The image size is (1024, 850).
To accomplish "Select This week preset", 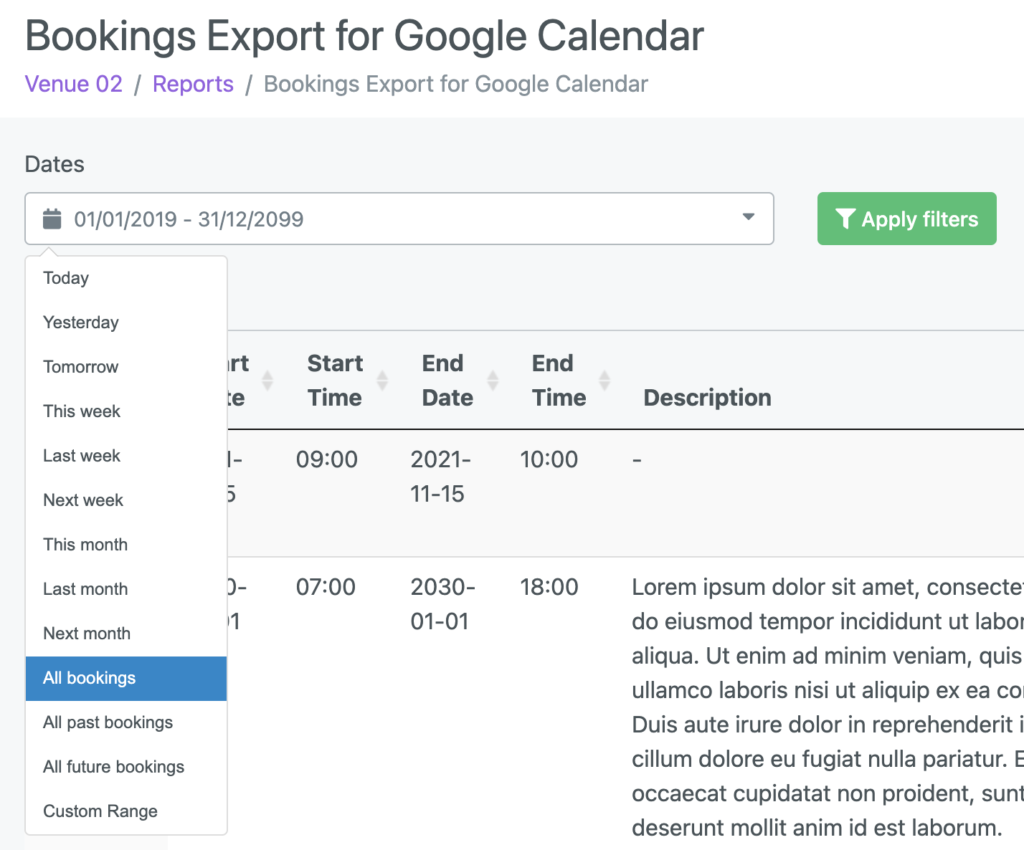I will tap(126, 411).
